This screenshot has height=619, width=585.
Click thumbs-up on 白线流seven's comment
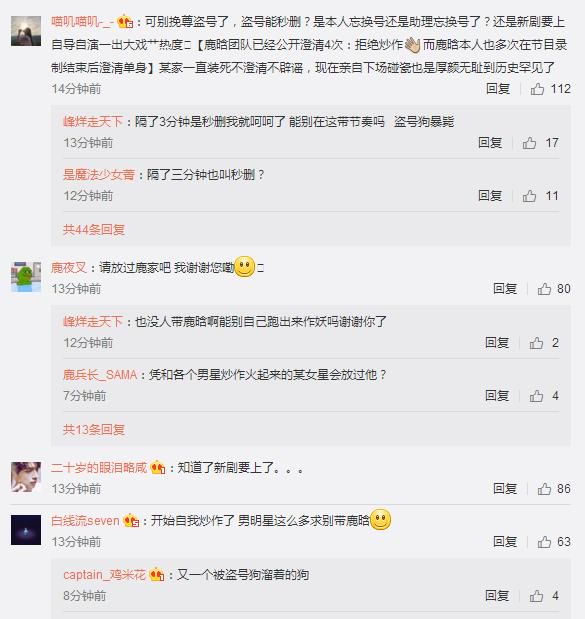tap(544, 542)
